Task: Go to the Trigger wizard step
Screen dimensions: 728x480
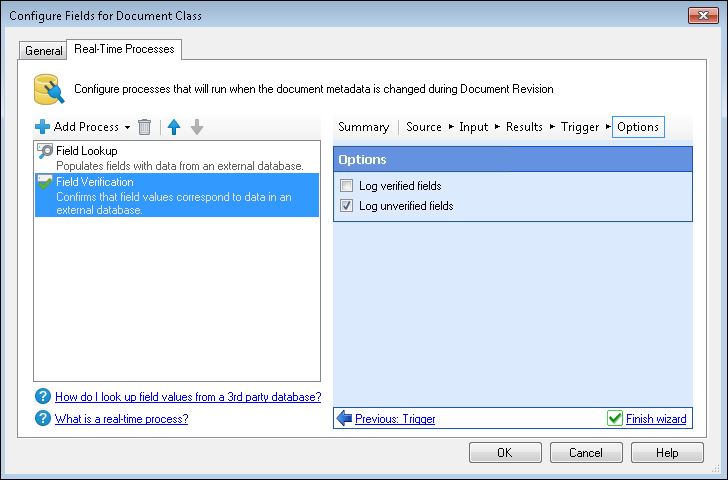Action: (580, 127)
